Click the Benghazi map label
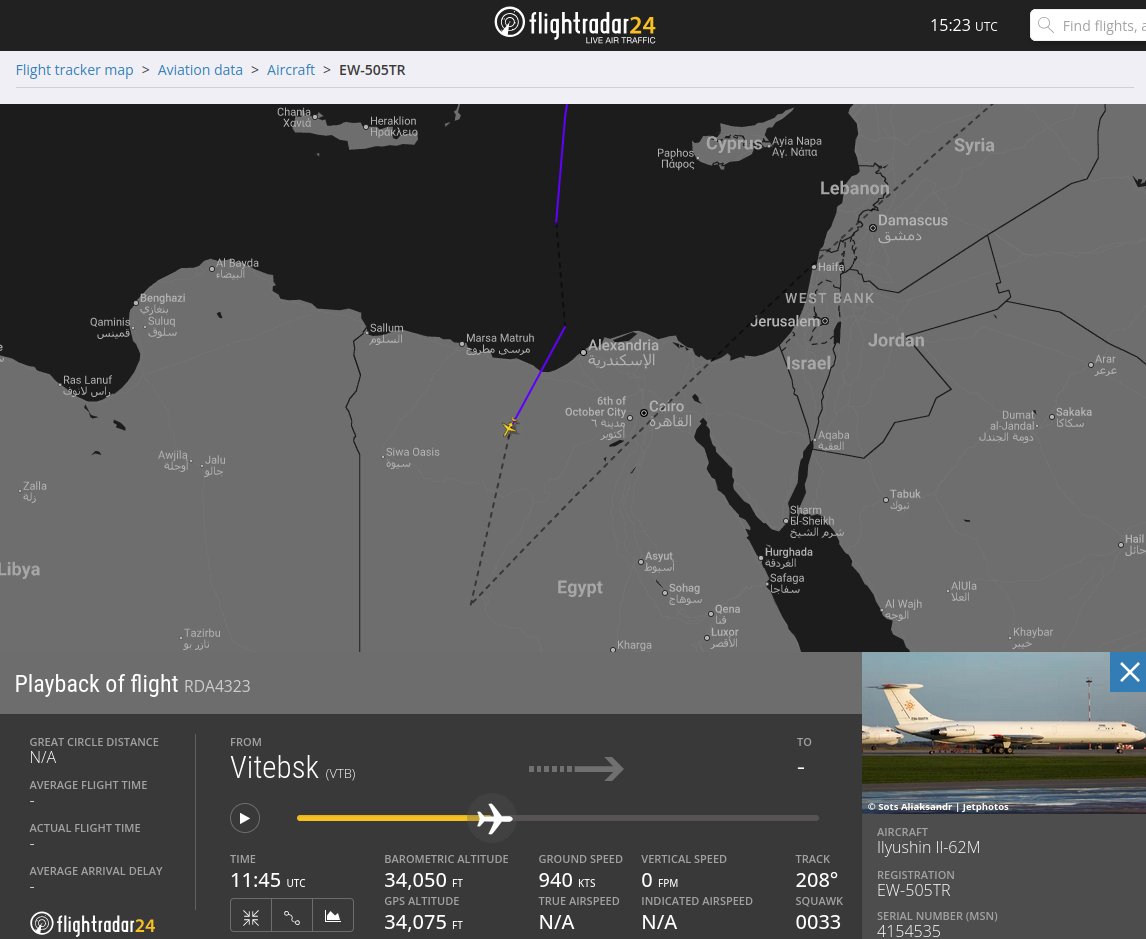Screen dimensions: 1146x939 162,303
